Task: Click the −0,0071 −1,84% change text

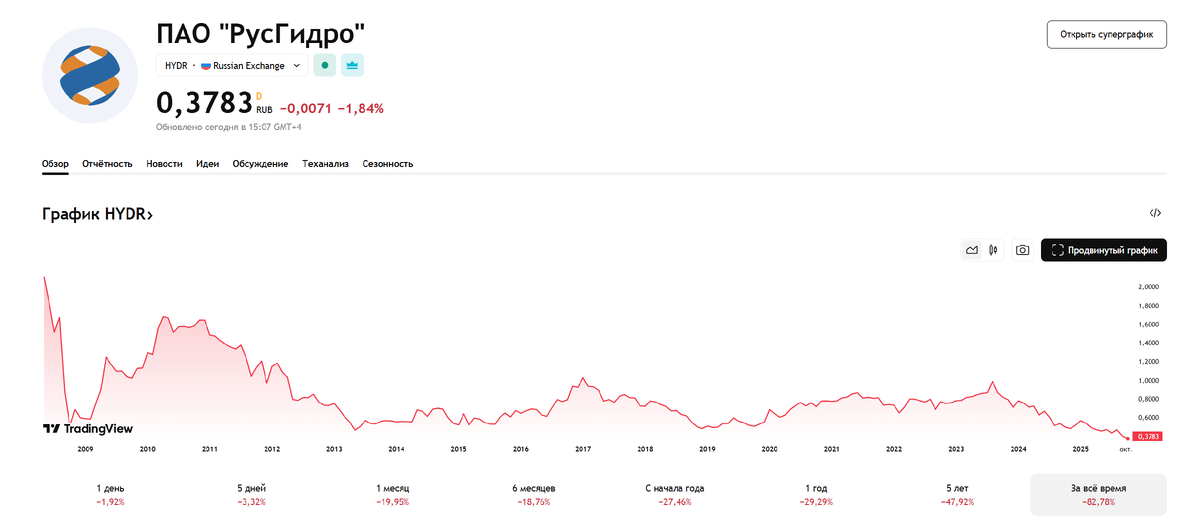Action: tap(331, 108)
